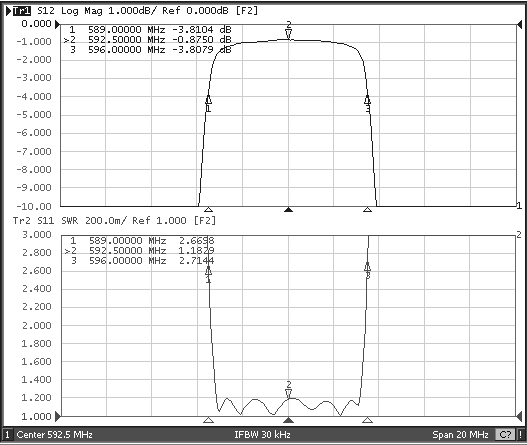Image resolution: width=527 pixels, height=445 pixels.
Task: Click the SWR reference arrow at 1.000
Action: 58,416
